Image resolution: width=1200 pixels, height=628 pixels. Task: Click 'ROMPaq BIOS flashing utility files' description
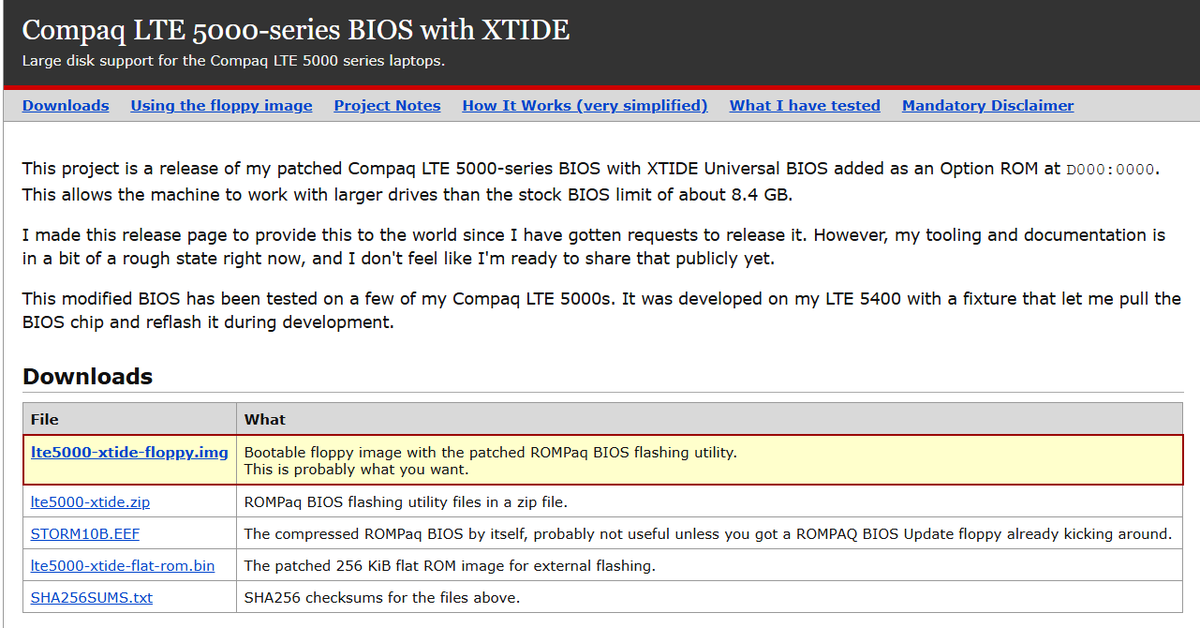click(406, 502)
